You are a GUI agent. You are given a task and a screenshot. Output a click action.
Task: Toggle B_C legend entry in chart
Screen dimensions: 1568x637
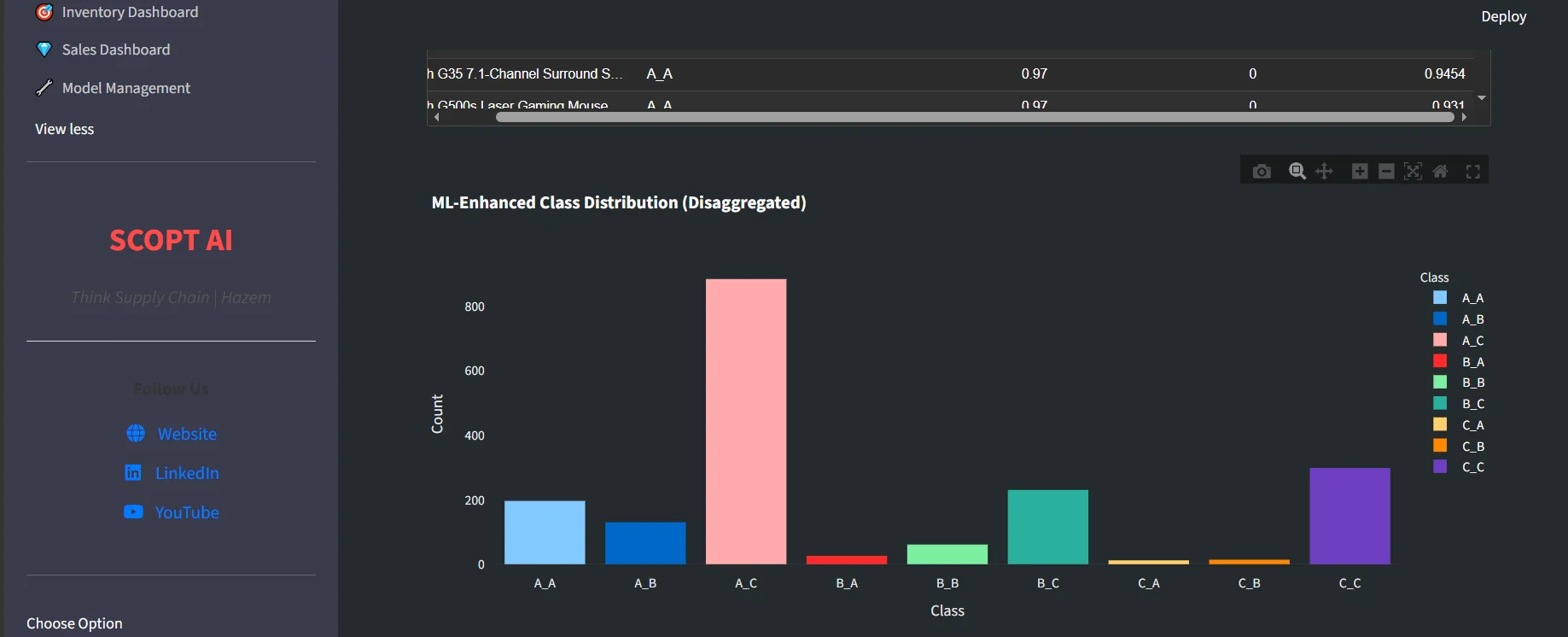[1460, 404]
